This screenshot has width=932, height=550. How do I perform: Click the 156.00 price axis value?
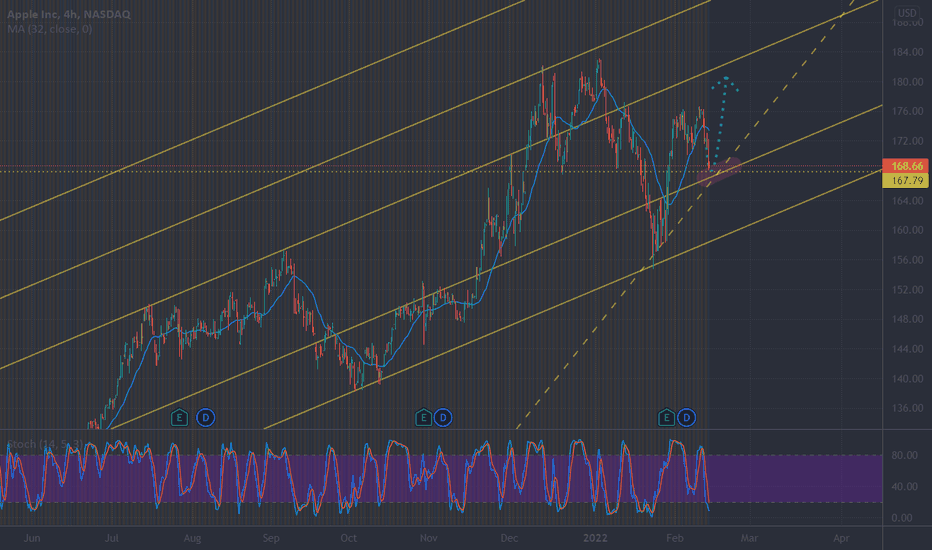tap(908, 260)
